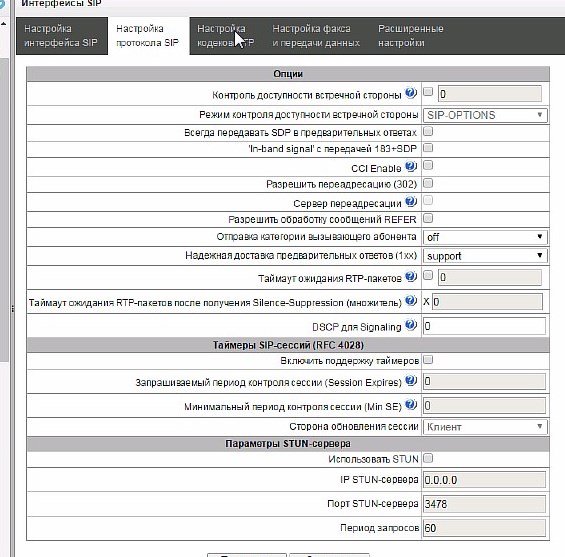Image resolution: width=565 pixels, height=557 pixels.
Task: Show help icon next to CCI Enable
Action: point(411,166)
